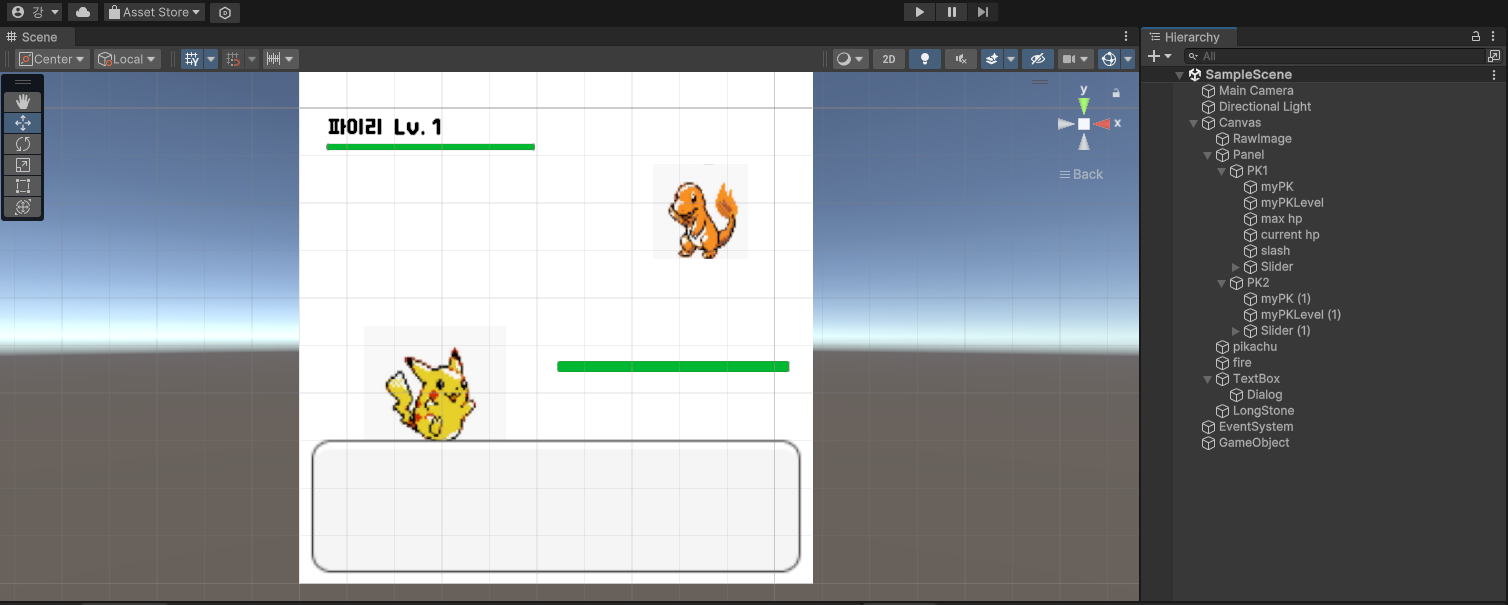Select the Transform tool
The width and height of the screenshot is (1508, 605).
[23, 207]
